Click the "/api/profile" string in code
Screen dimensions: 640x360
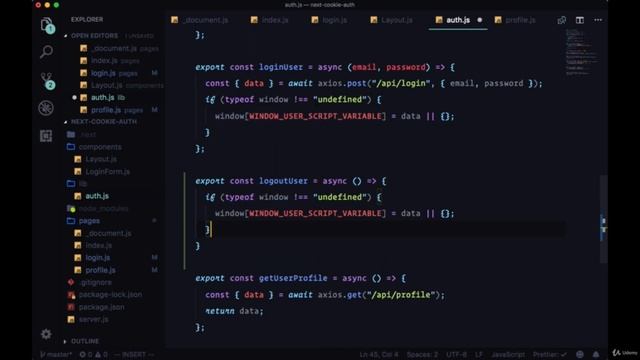click(x=401, y=295)
